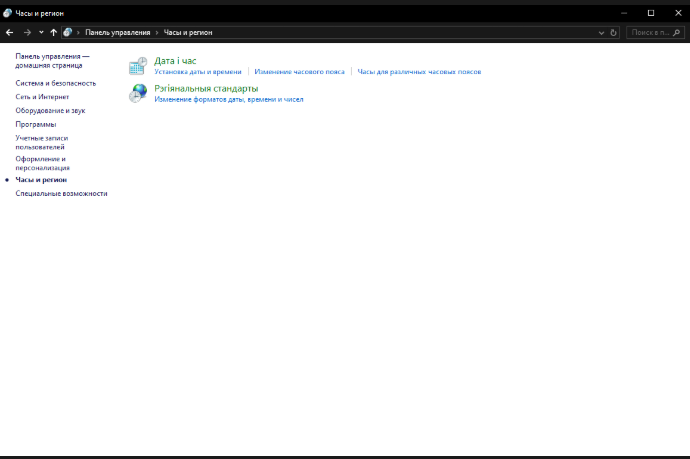Viewport: 690px width, 459px height.
Task: Close the Часы и регион window
Action: 678,13
